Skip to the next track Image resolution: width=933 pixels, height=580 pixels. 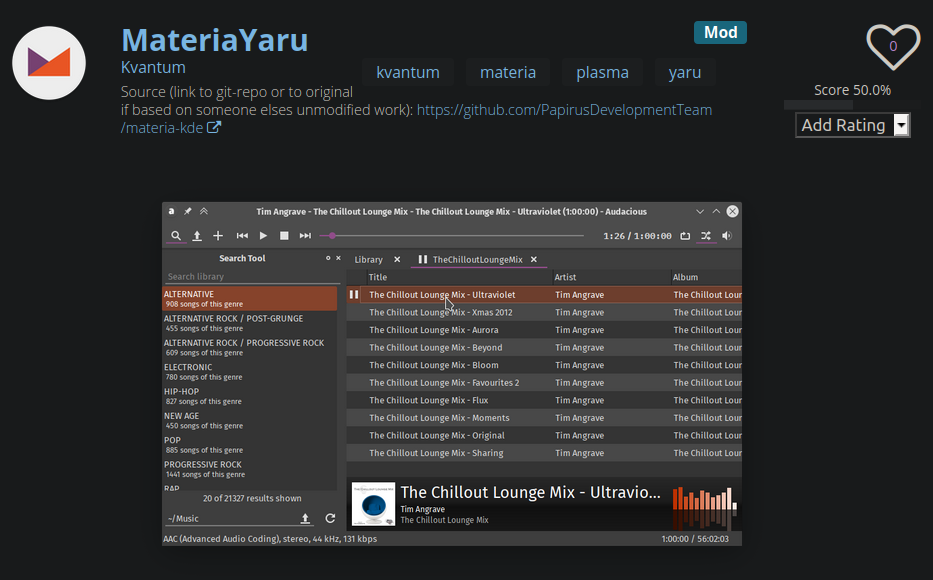(305, 236)
